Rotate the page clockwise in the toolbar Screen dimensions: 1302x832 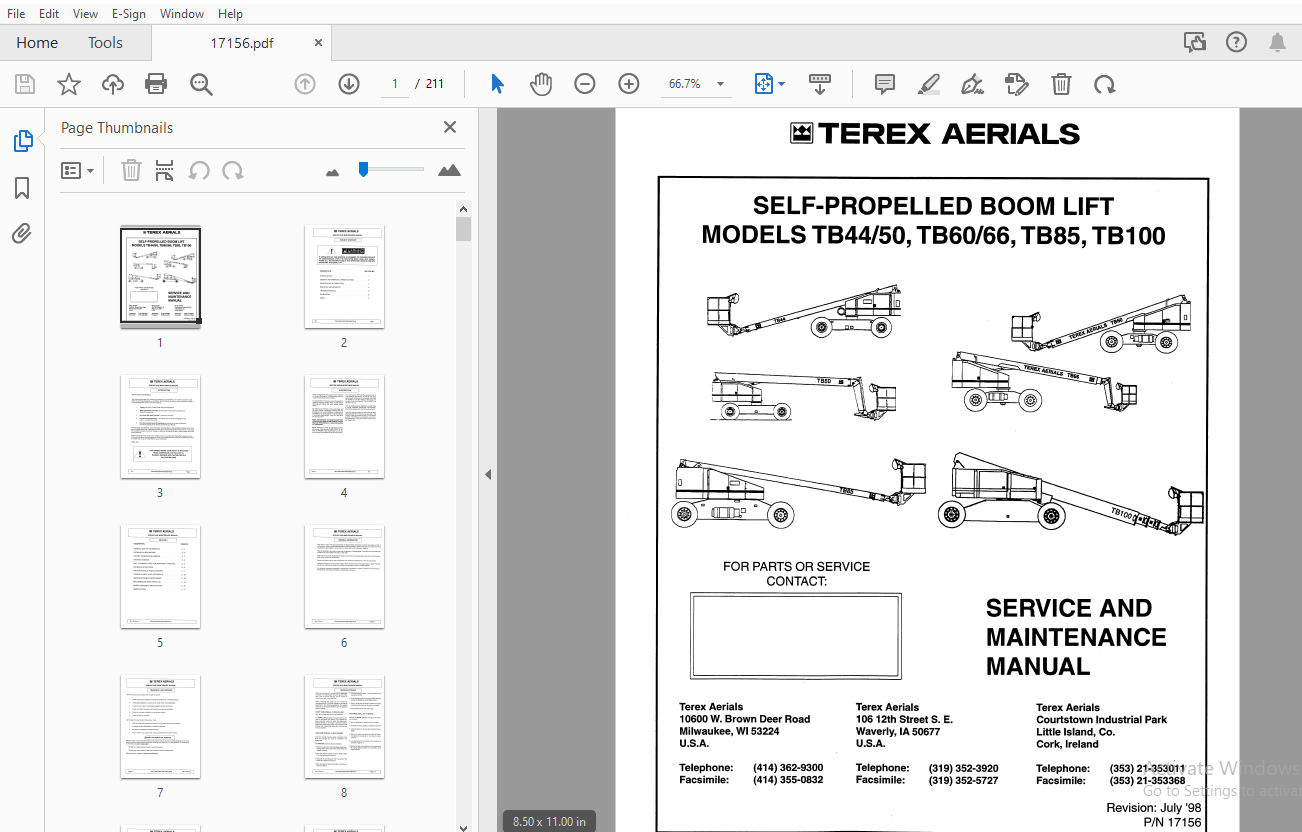click(1104, 84)
